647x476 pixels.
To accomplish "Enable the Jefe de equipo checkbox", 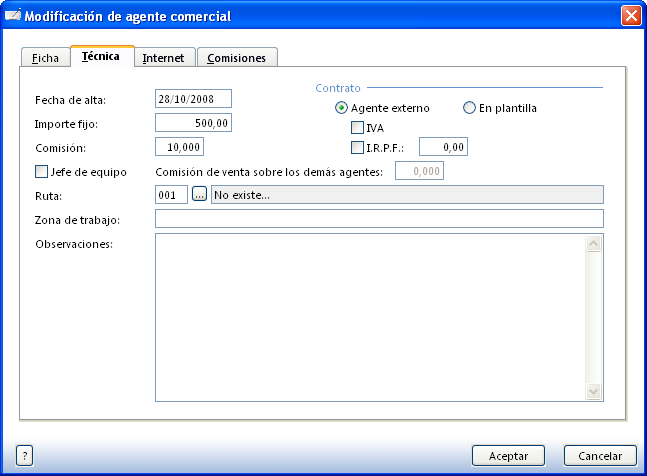I will point(42,172).
